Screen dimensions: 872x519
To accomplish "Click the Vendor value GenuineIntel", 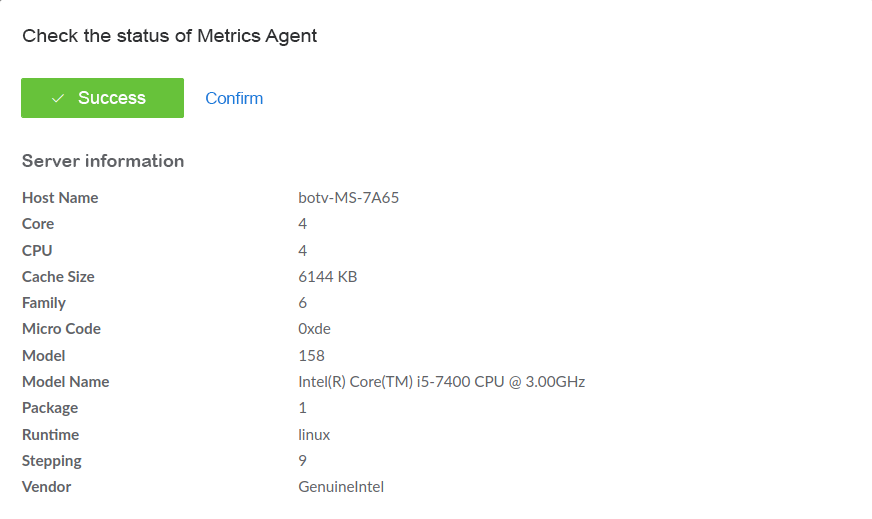I will 341,487.
